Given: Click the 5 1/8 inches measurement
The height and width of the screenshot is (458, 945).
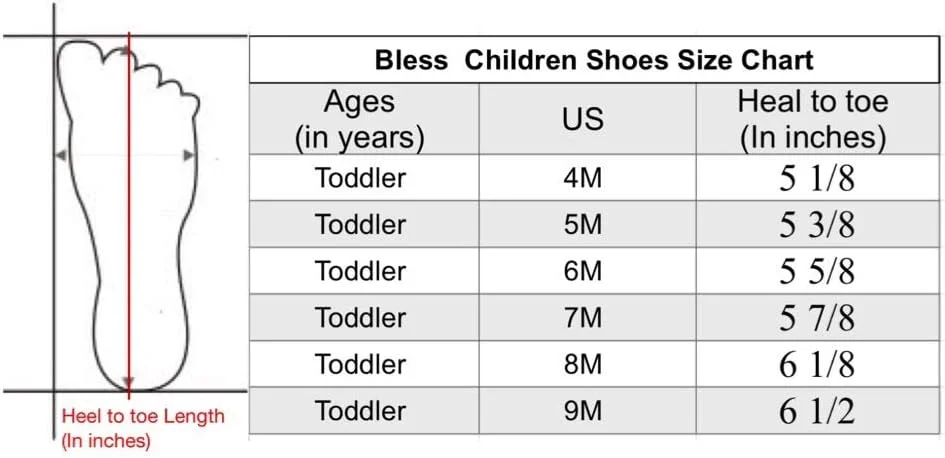Looking at the screenshot, I should [817, 178].
